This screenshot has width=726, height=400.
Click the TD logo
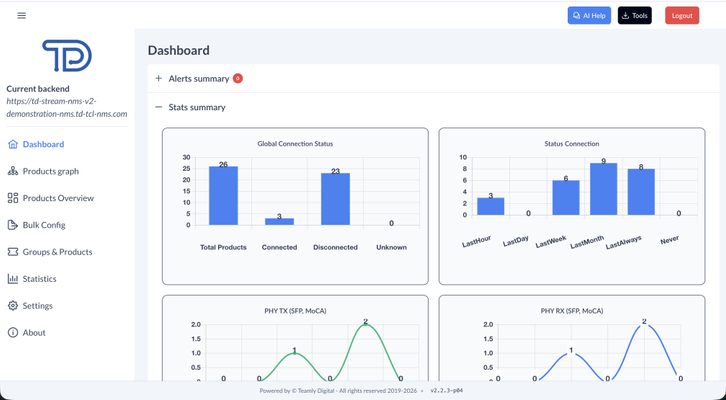pos(67,56)
